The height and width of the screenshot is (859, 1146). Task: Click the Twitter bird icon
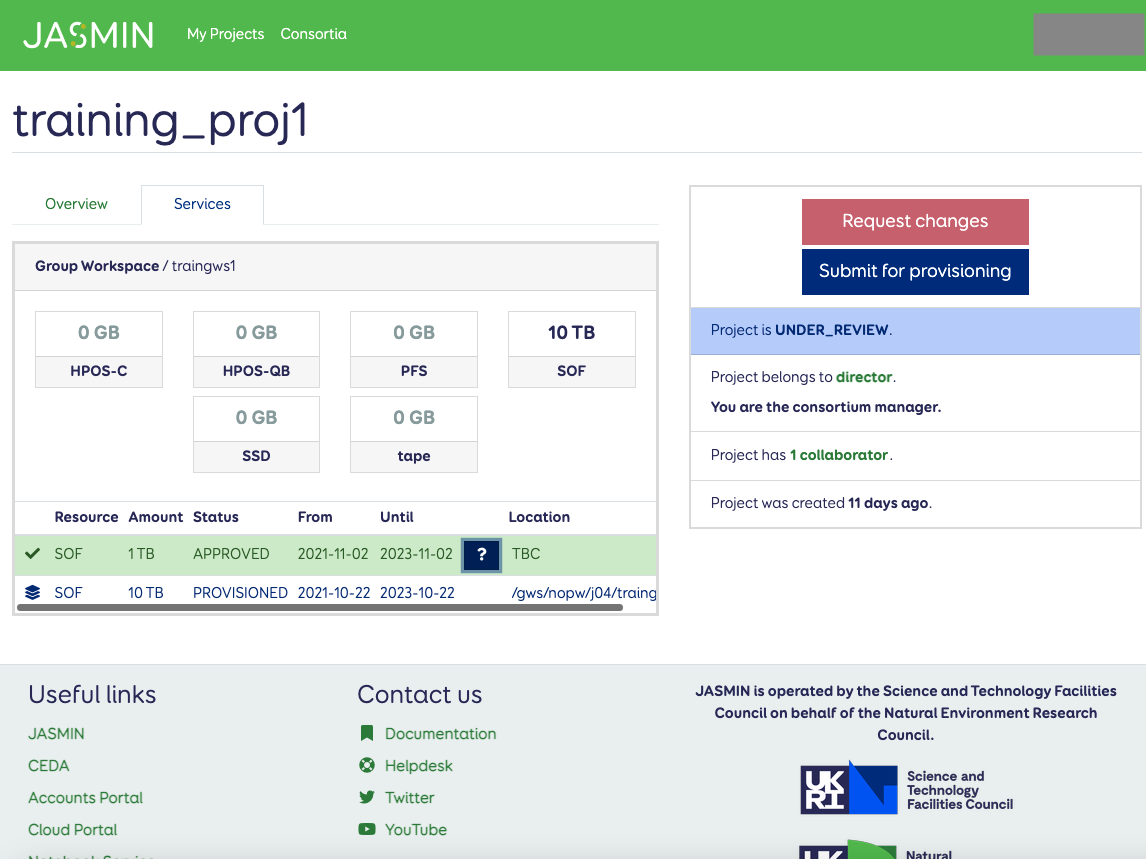click(367, 798)
